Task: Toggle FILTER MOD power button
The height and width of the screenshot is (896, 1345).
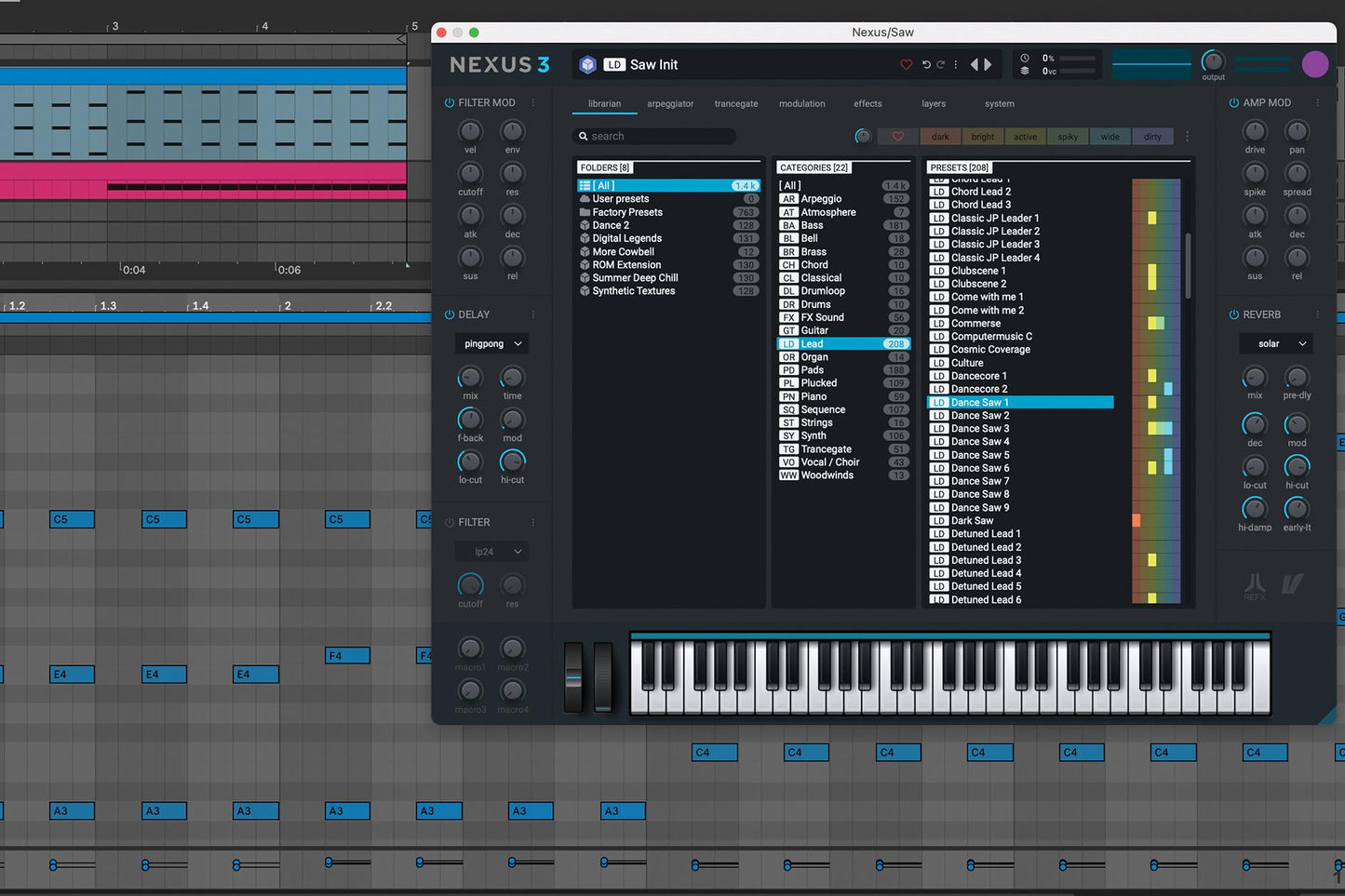Action: [450, 103]
